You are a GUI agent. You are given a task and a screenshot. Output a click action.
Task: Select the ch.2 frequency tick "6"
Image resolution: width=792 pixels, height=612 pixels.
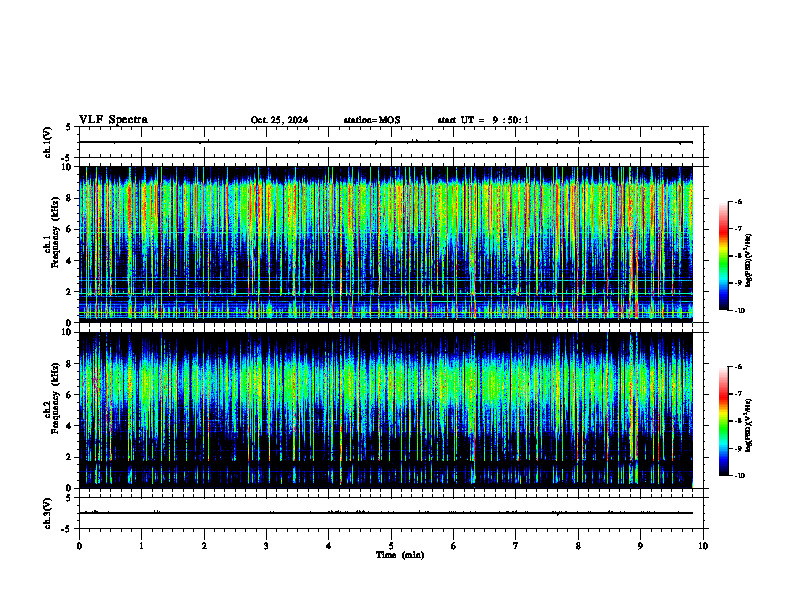(x=71, y=395)
